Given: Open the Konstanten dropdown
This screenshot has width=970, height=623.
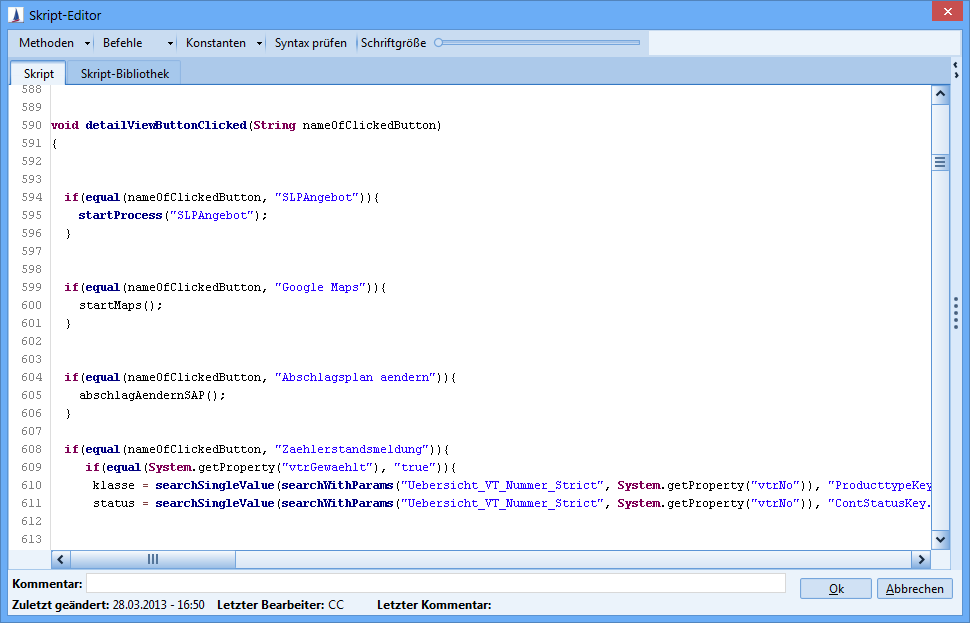Looking at the screenshot, I should pos(223,43).
